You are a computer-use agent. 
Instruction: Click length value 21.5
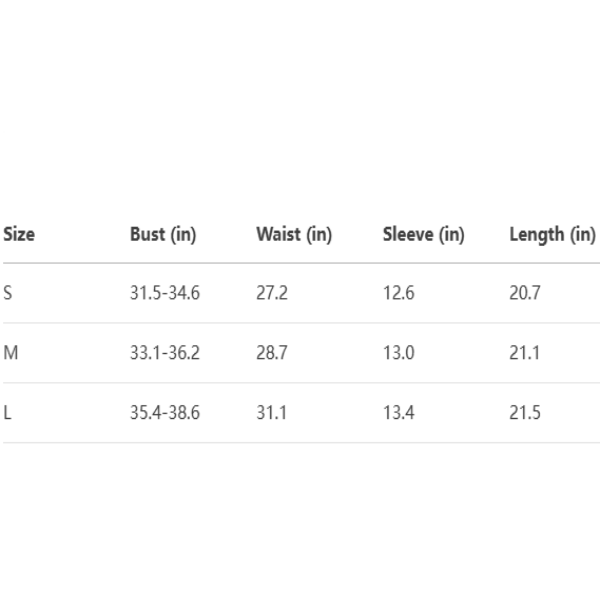point(526,412)
